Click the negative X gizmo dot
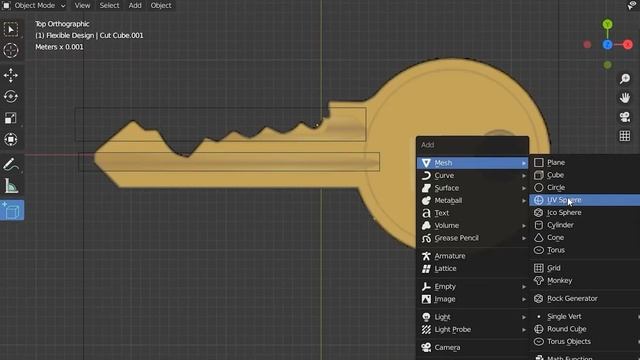The image size is (640, 360). 587,44
